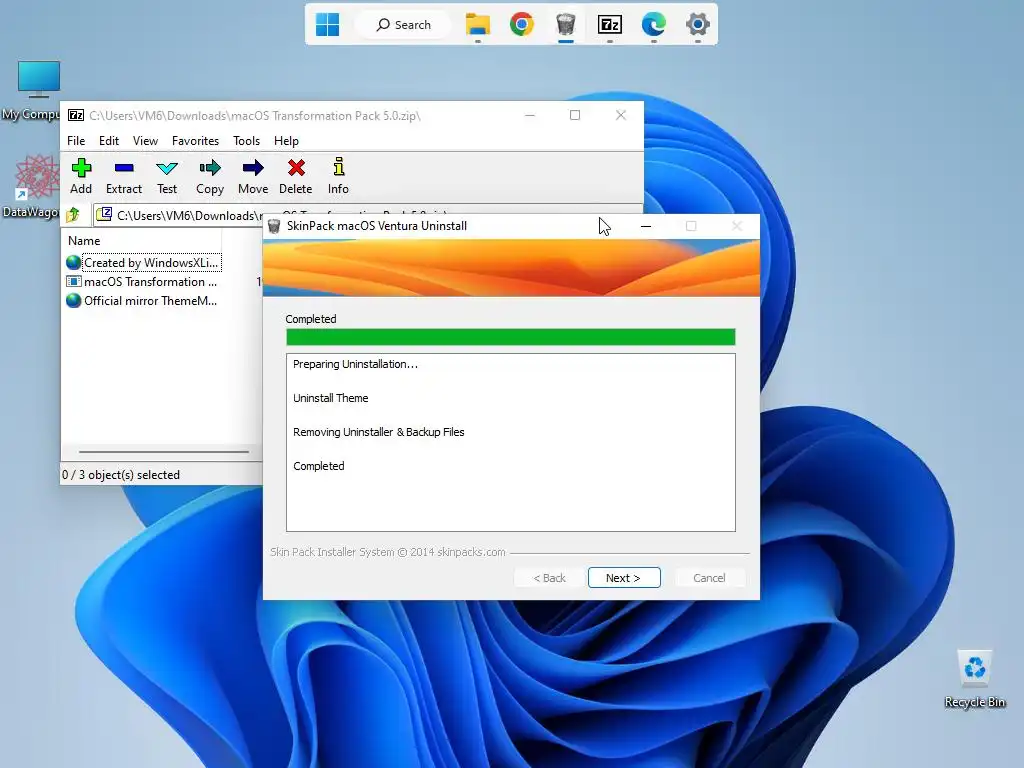Click the green Completed progress bar
This screenshot has width=1024, height=768.
(511, 337)
